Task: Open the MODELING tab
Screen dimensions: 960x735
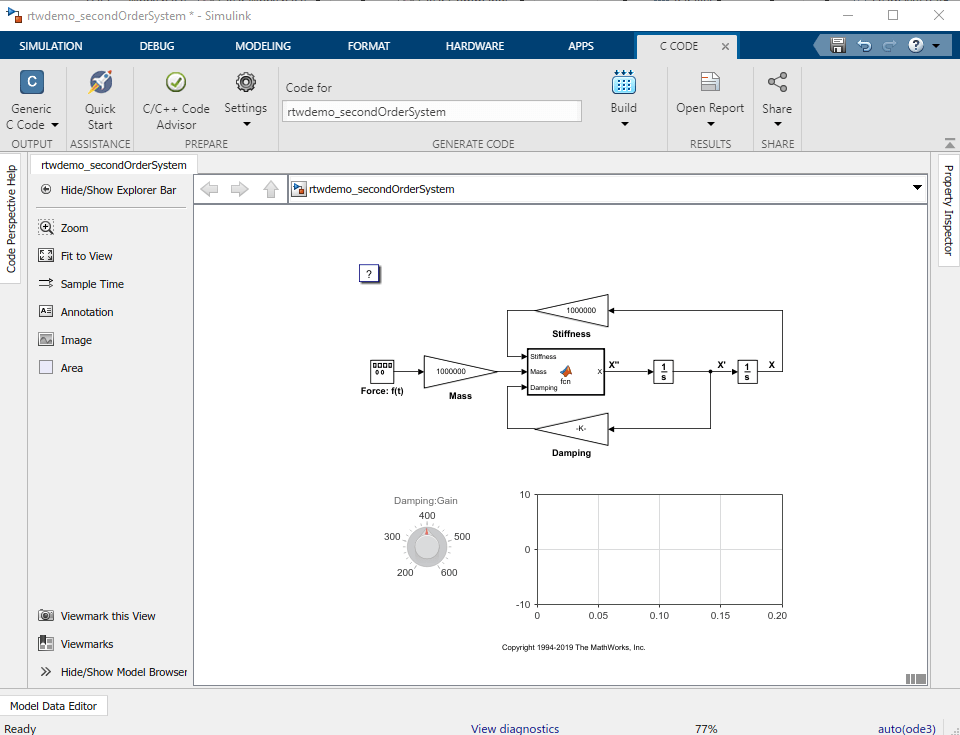Action: [x=263, y=46]
